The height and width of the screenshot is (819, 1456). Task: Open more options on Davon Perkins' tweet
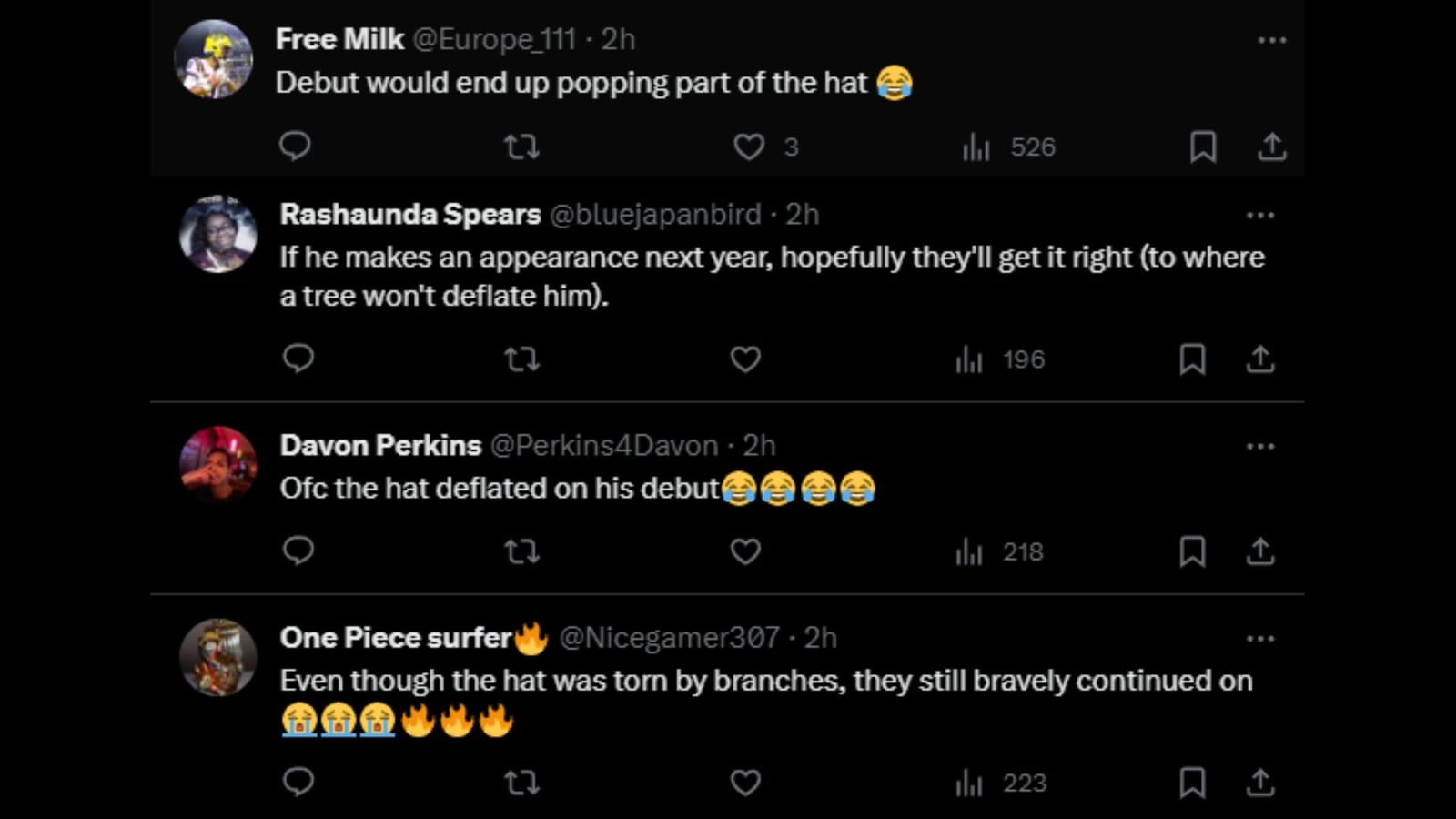1262,445
